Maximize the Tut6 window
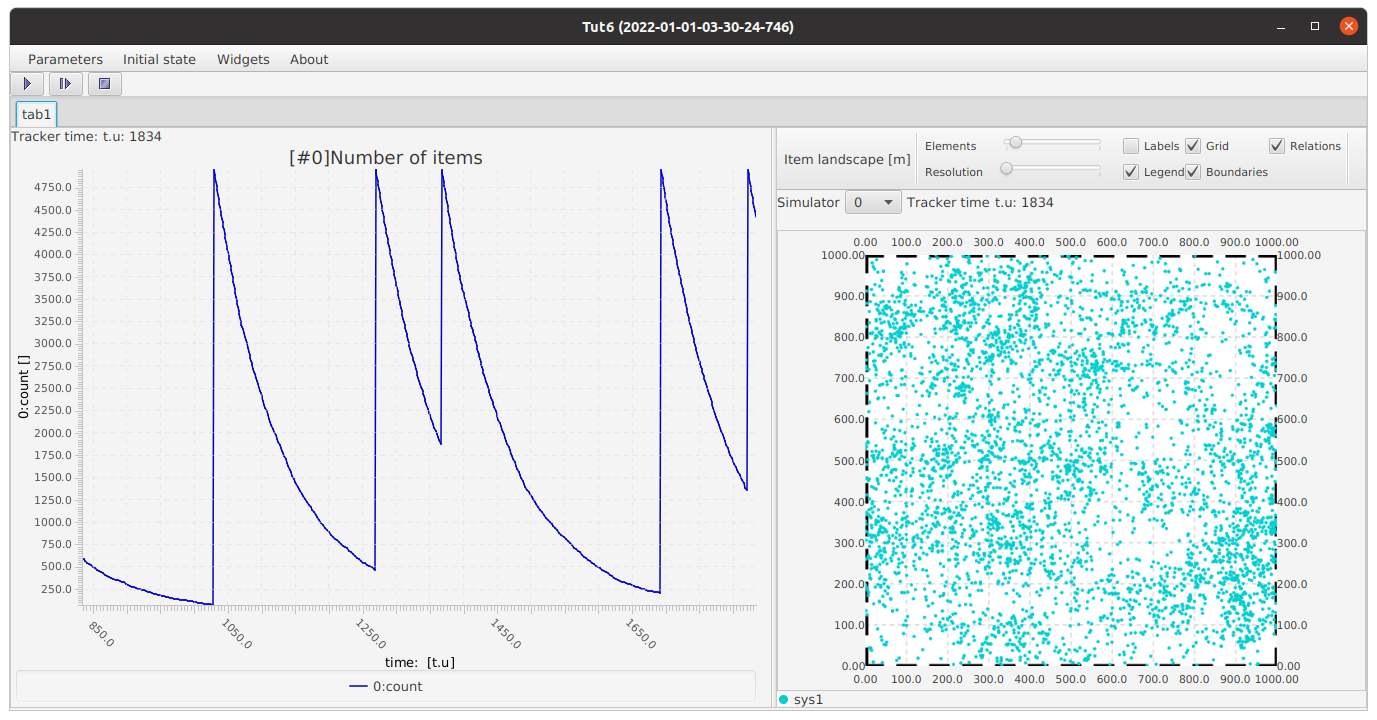 tap(1315, 27)
